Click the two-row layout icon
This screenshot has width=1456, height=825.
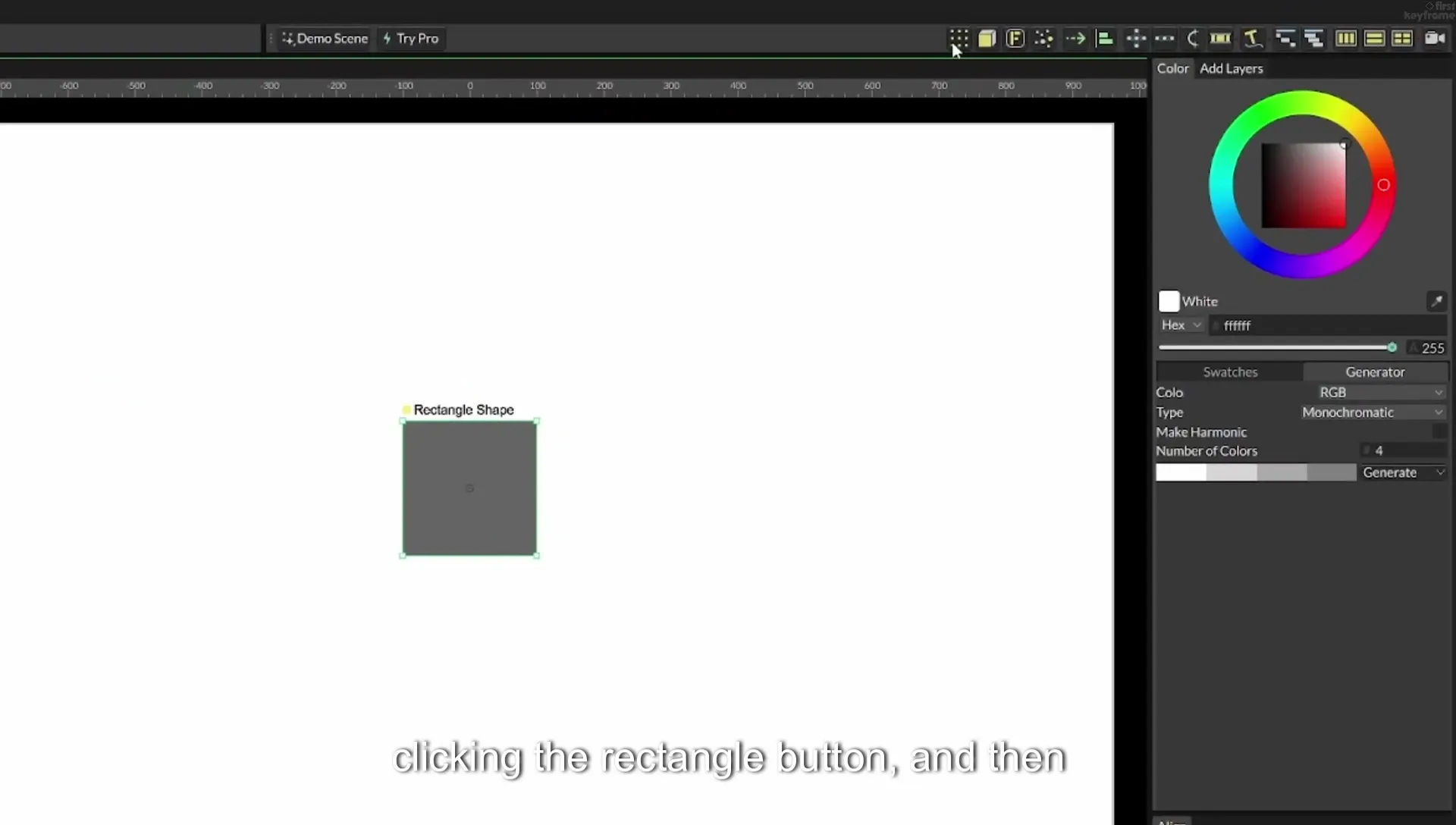1374,38
